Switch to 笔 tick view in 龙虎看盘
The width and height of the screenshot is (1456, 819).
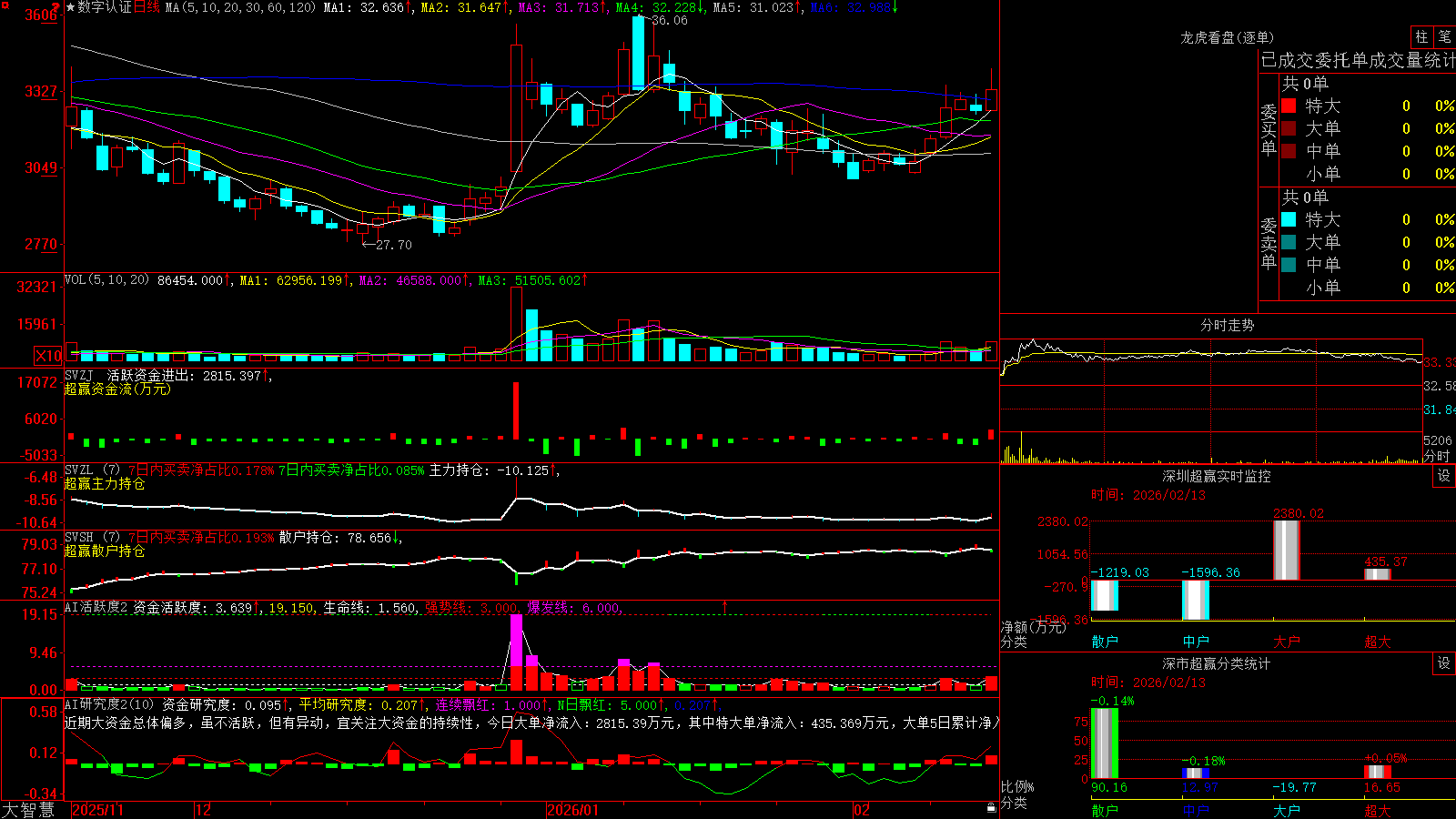tap(1444, 37)
